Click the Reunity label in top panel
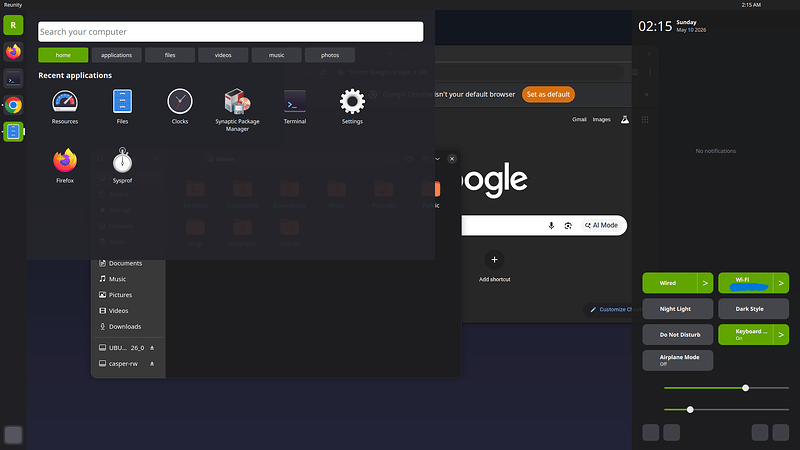800x450 pixels. click(x=13, y=5)
